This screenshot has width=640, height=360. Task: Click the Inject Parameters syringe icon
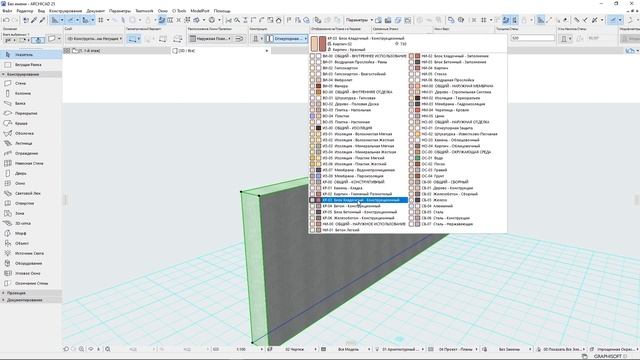[42, 20]
